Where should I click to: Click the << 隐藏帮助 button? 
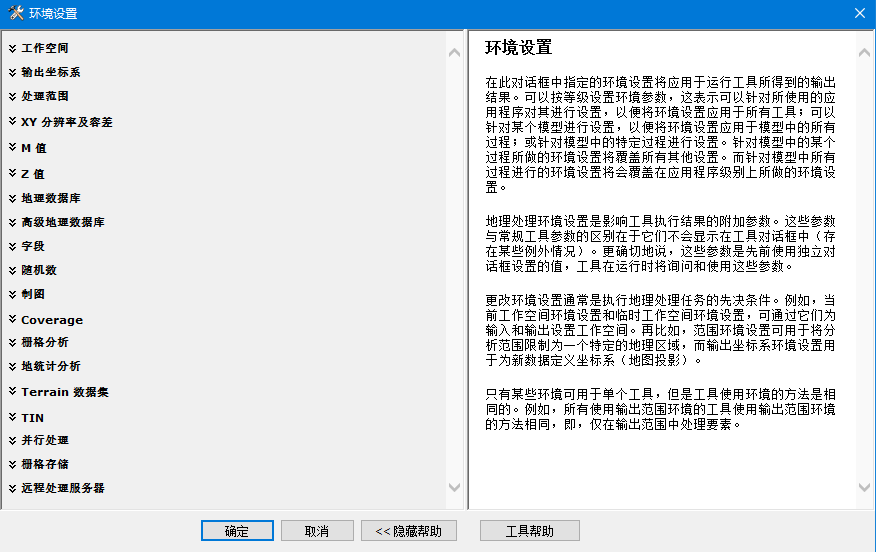(x=408, y=531)
